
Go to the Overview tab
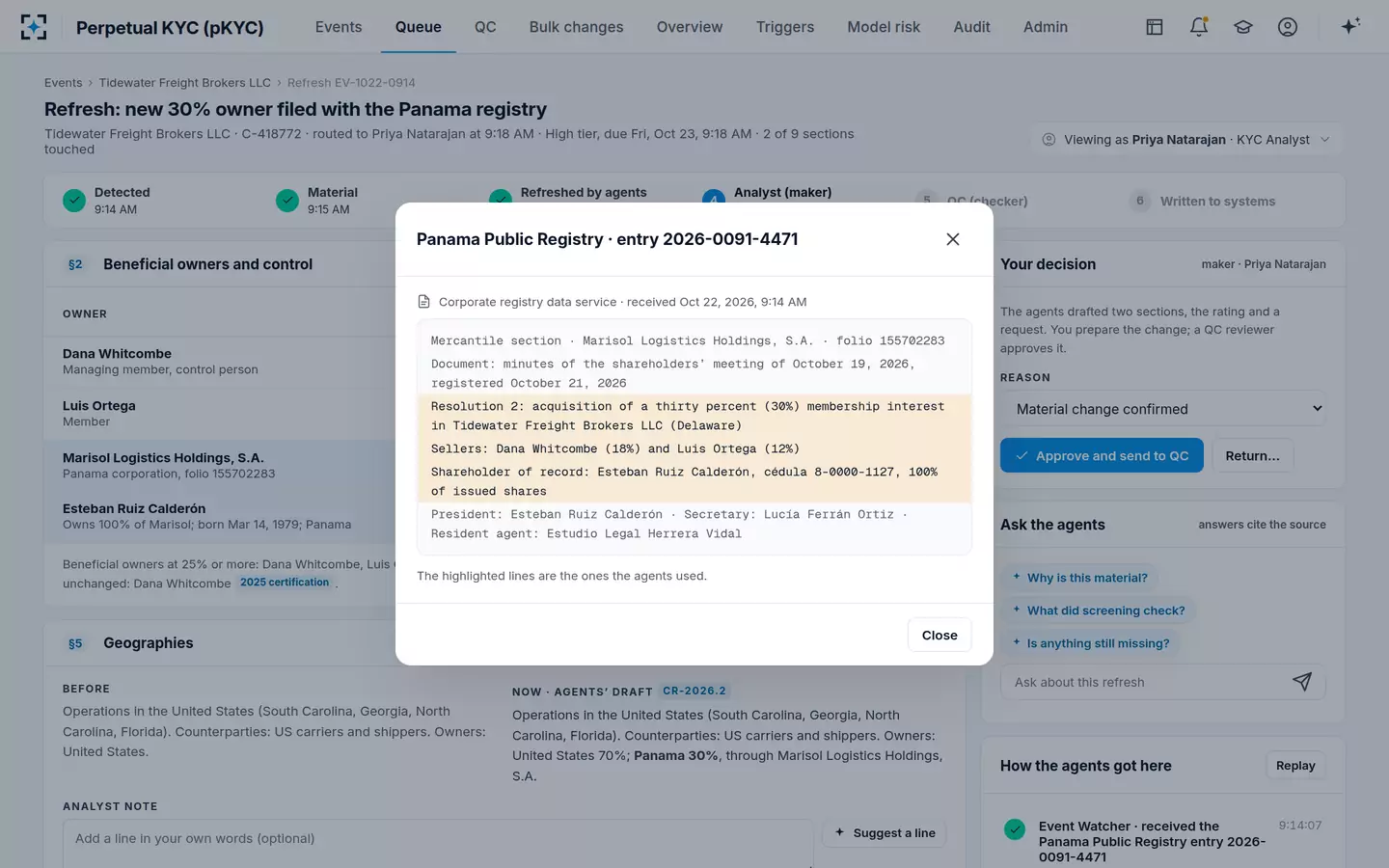click(690, 27)
